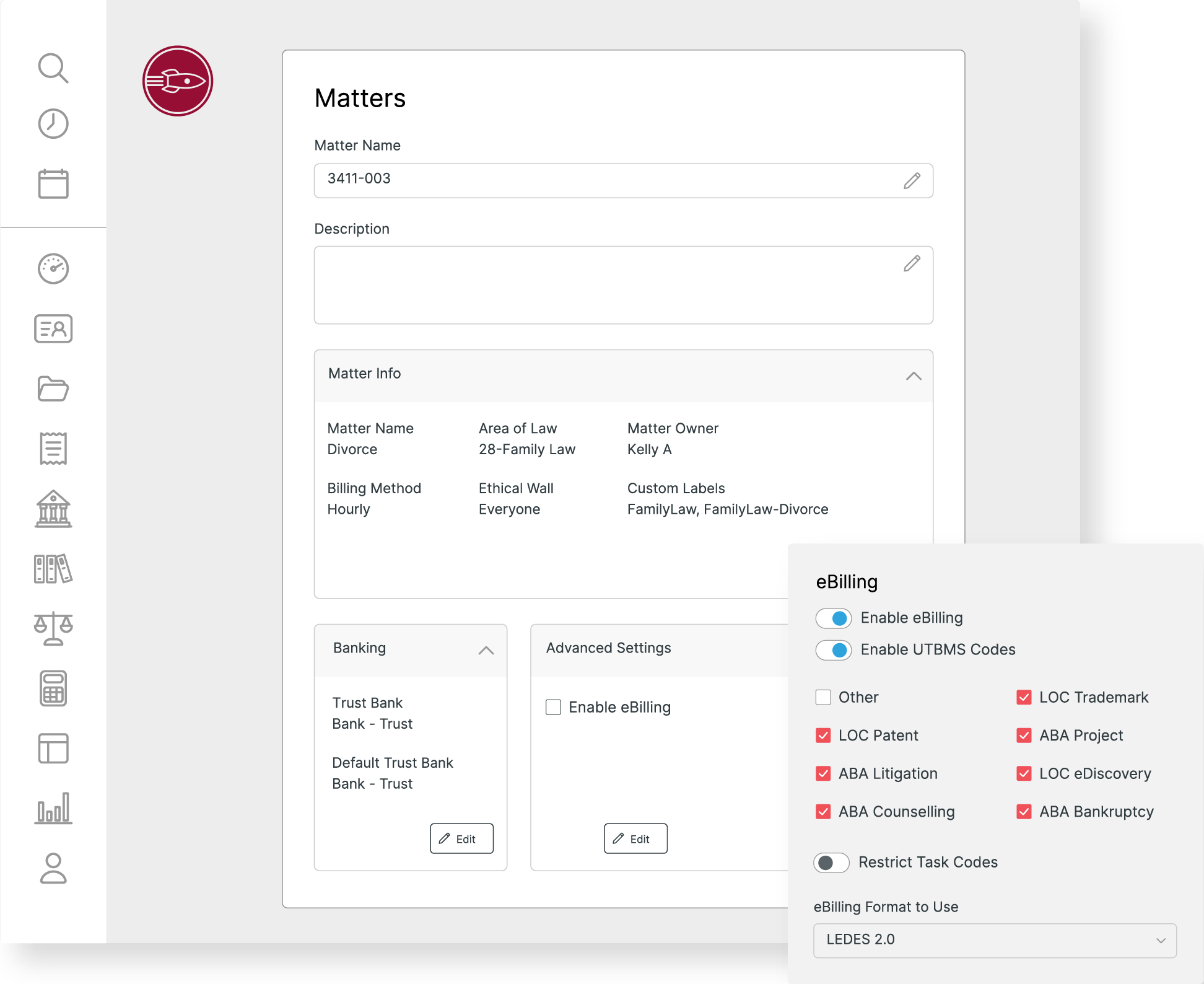Click the dashboard gauge icon
The height and width of the screenshot is (984, 1204).
53,269
